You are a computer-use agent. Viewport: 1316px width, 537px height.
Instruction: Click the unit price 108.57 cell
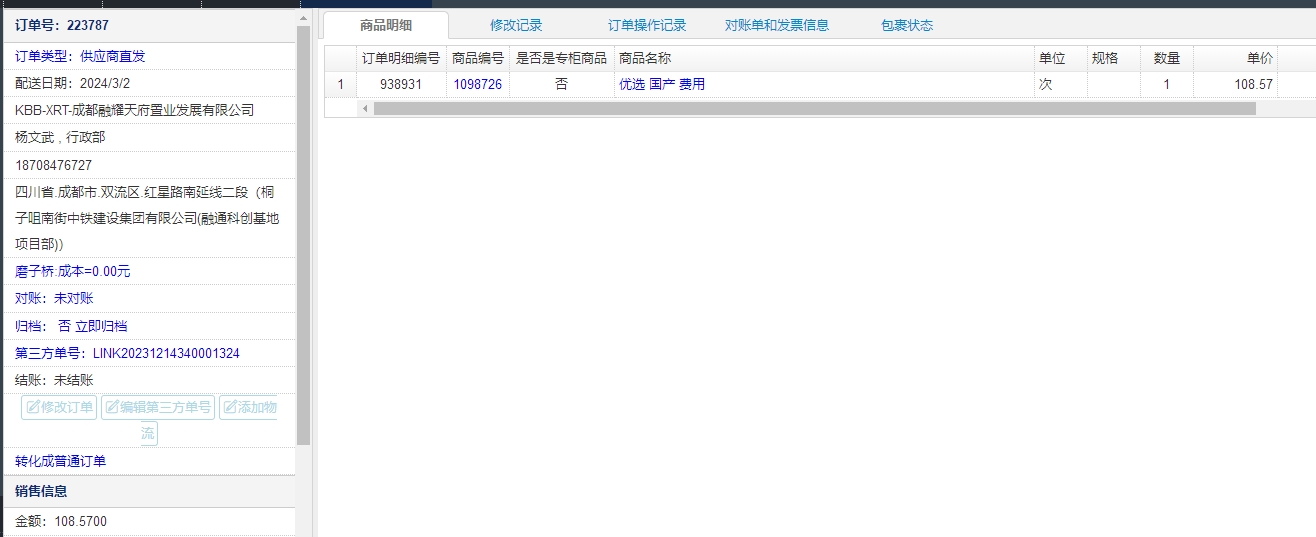(x=1235, y=84)
